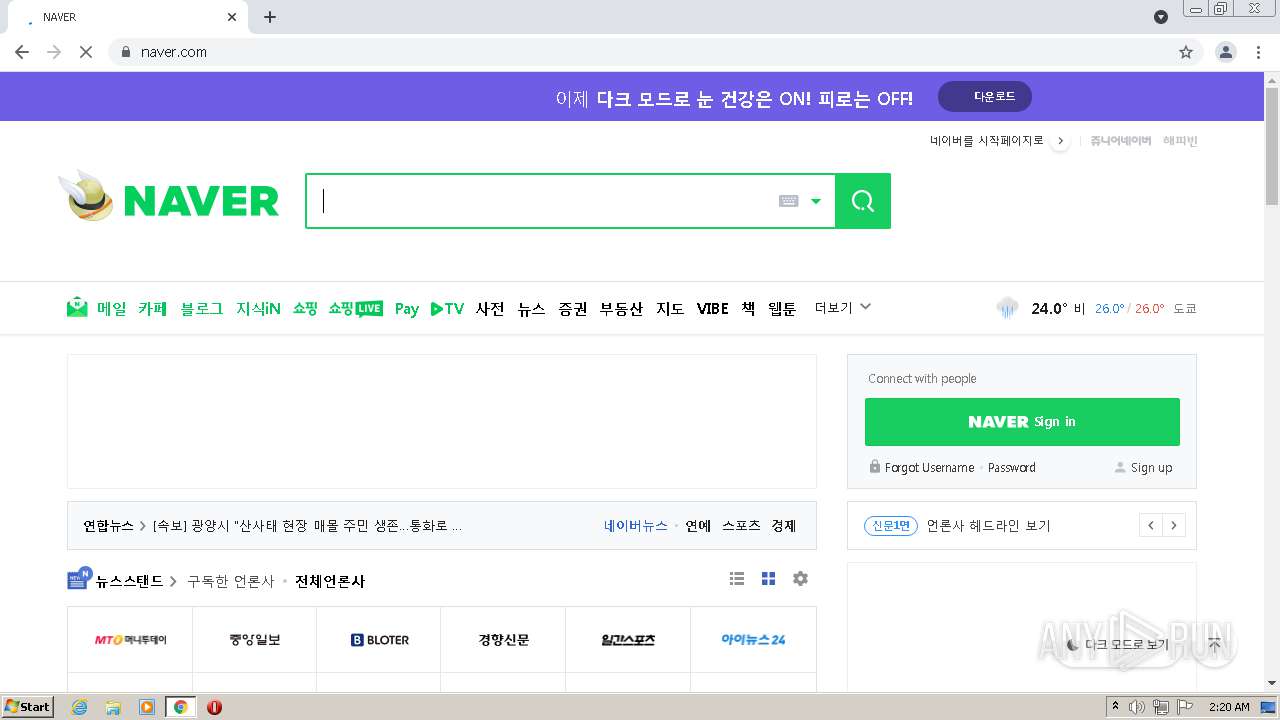1280x720 pixels.
Task: Click the rainy weather icon
Action: point(1007,308)
